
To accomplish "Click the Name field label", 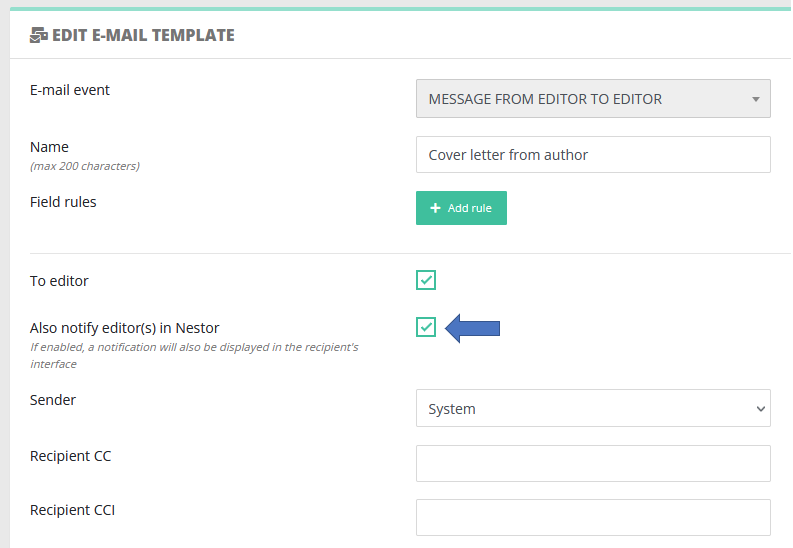I will click(49, 147).
